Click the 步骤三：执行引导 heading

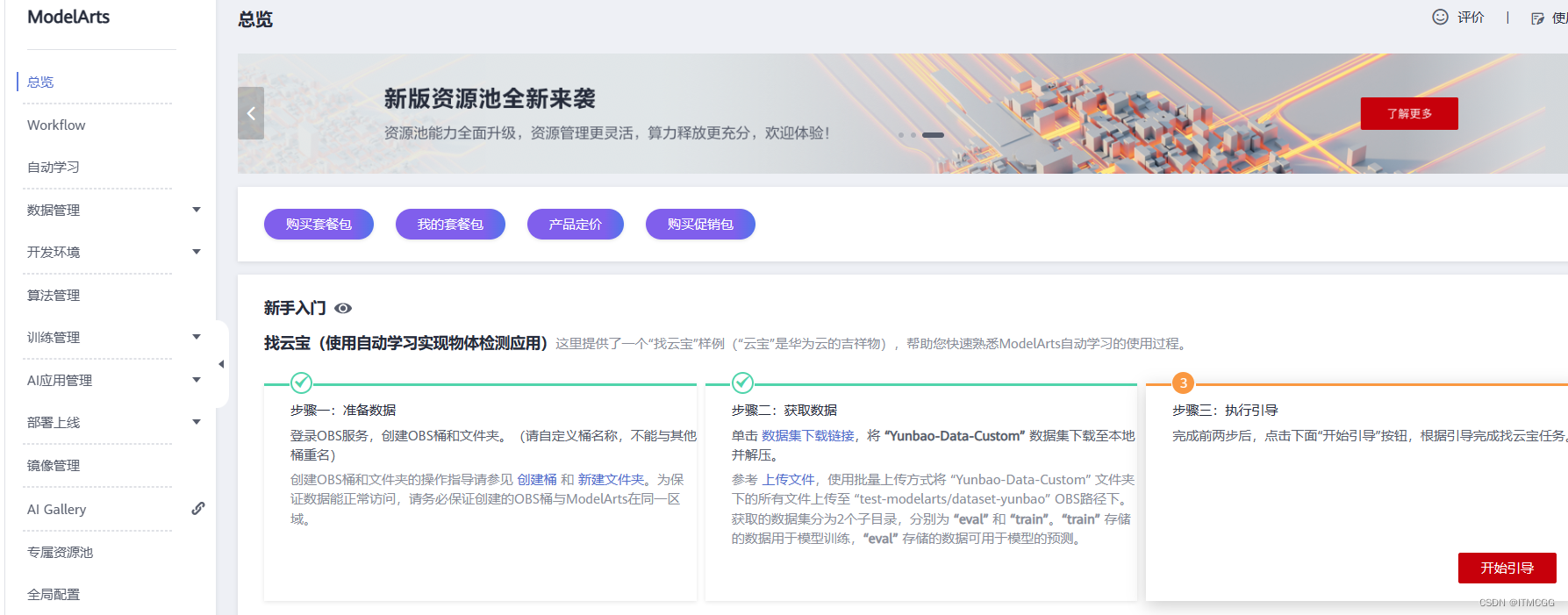click(x=1225, y=410)
